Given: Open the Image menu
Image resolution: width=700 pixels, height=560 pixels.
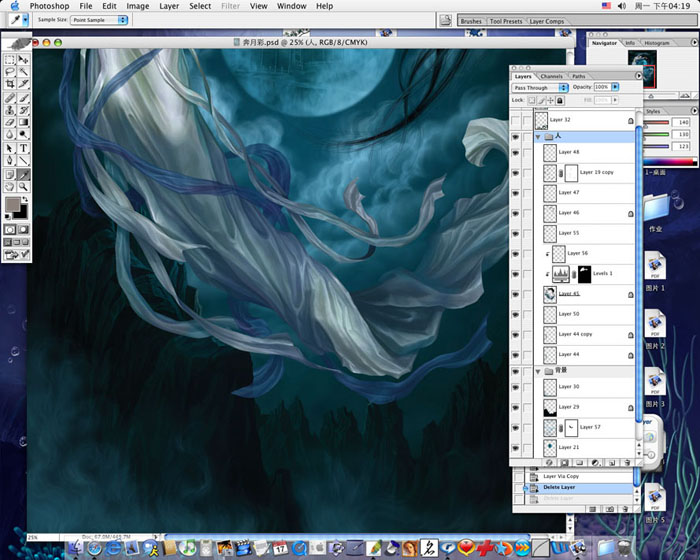Looking at the screenshot, I should (x=138, y=6).
